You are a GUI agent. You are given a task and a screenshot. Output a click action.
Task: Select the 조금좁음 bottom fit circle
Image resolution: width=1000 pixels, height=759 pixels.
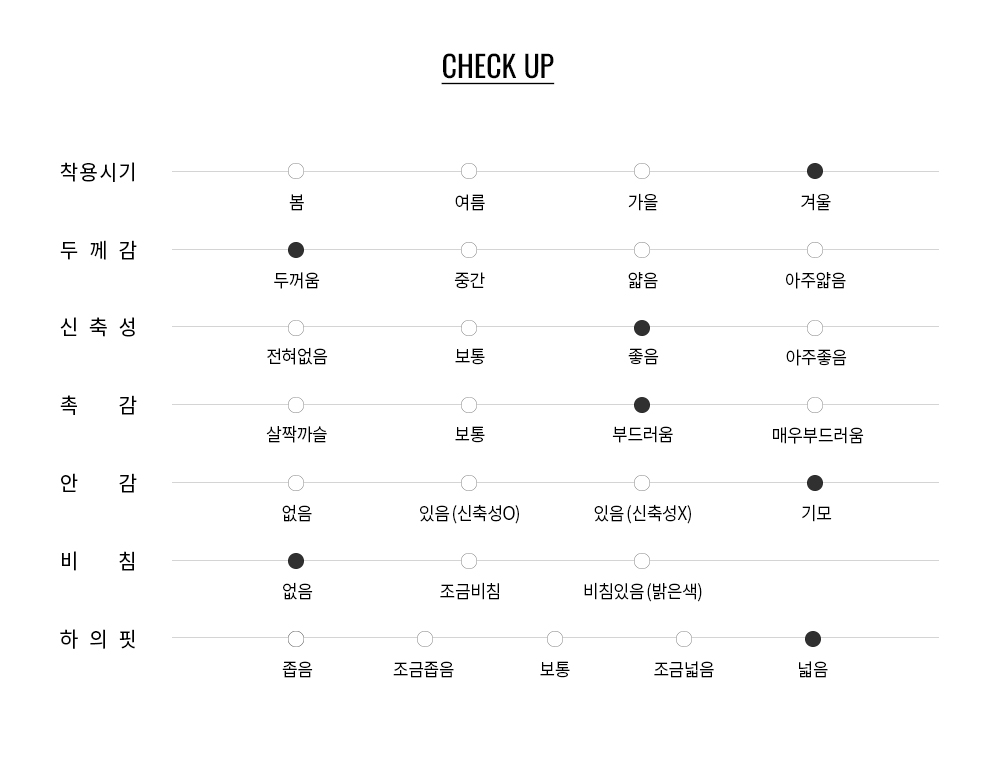425,639
